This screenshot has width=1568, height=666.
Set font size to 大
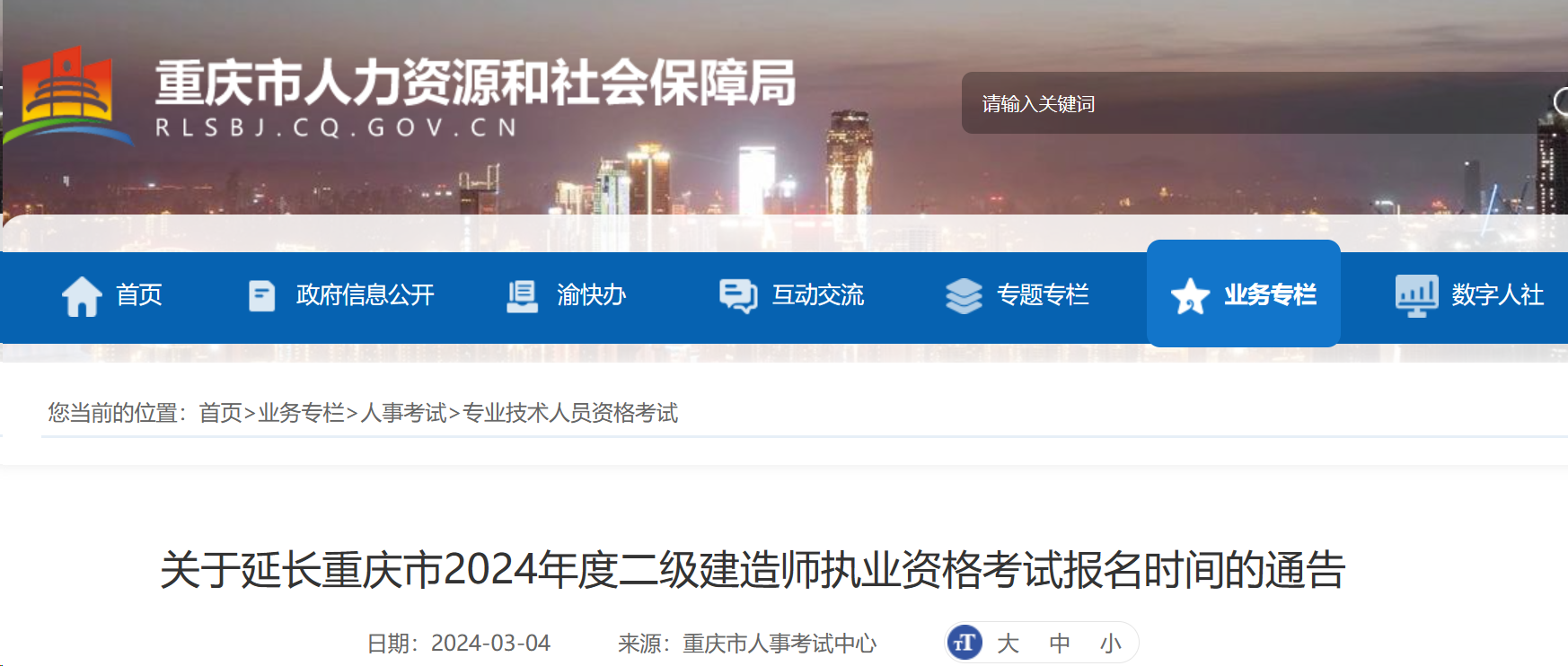pyautogui.click(x=1008, y=644)
